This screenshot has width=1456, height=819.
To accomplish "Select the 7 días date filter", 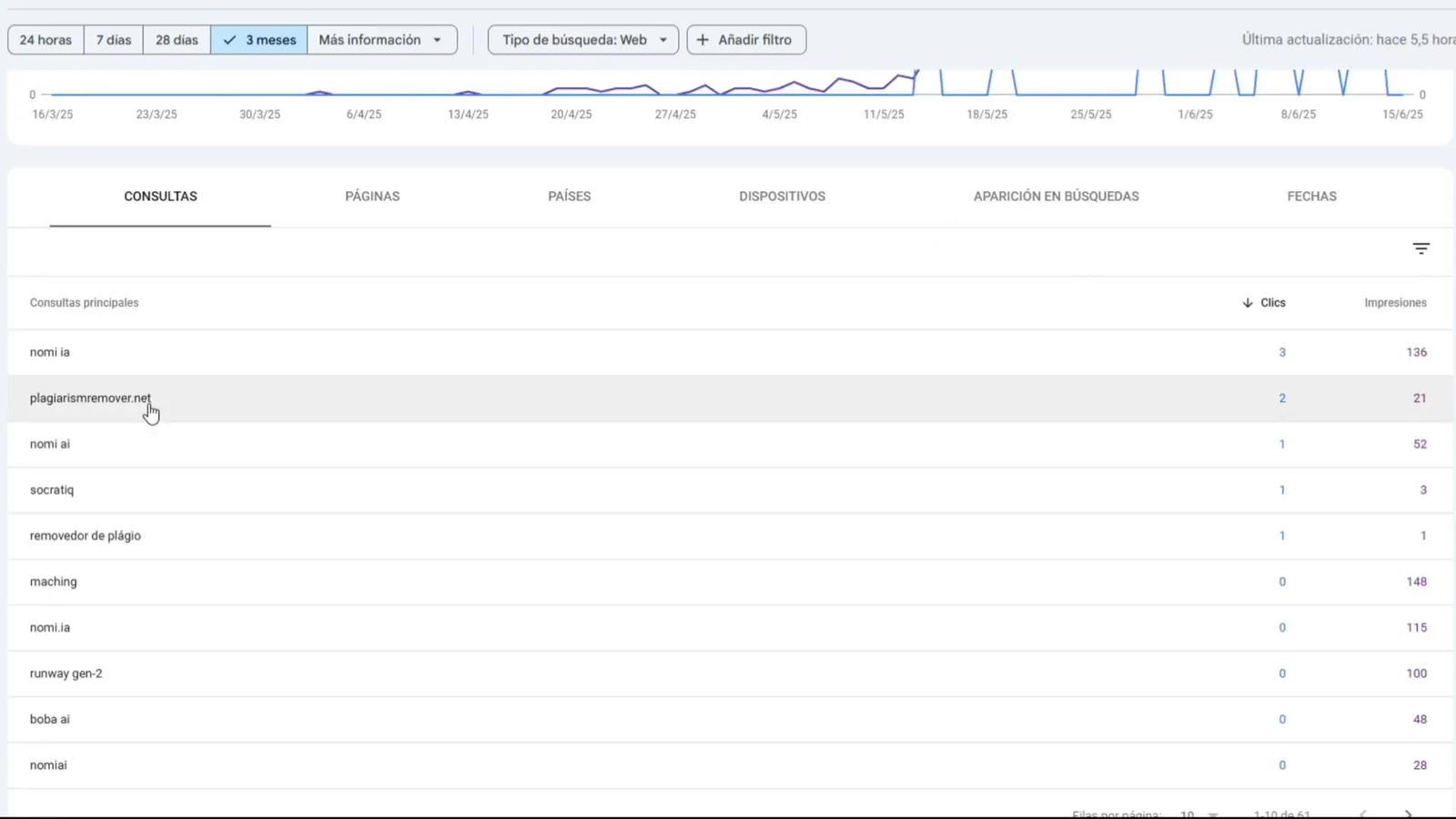I will [x=113, y=39].
